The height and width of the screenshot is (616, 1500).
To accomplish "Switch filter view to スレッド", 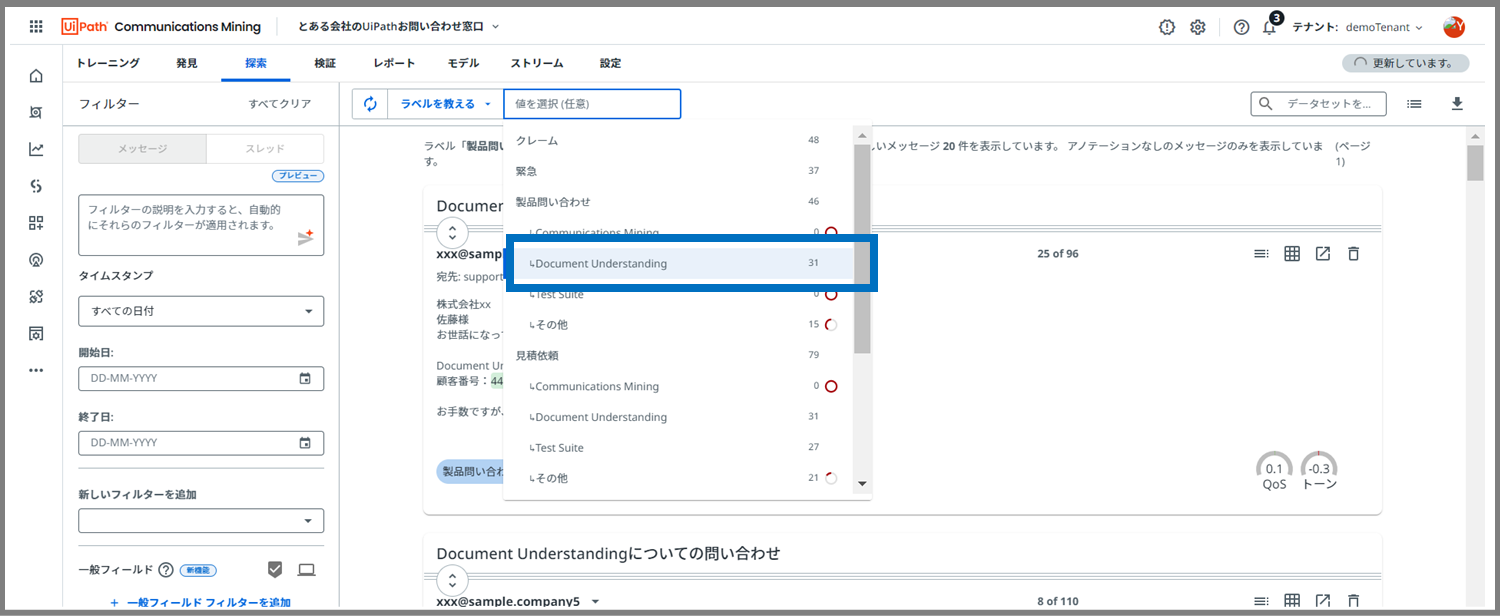I will 265,149.
